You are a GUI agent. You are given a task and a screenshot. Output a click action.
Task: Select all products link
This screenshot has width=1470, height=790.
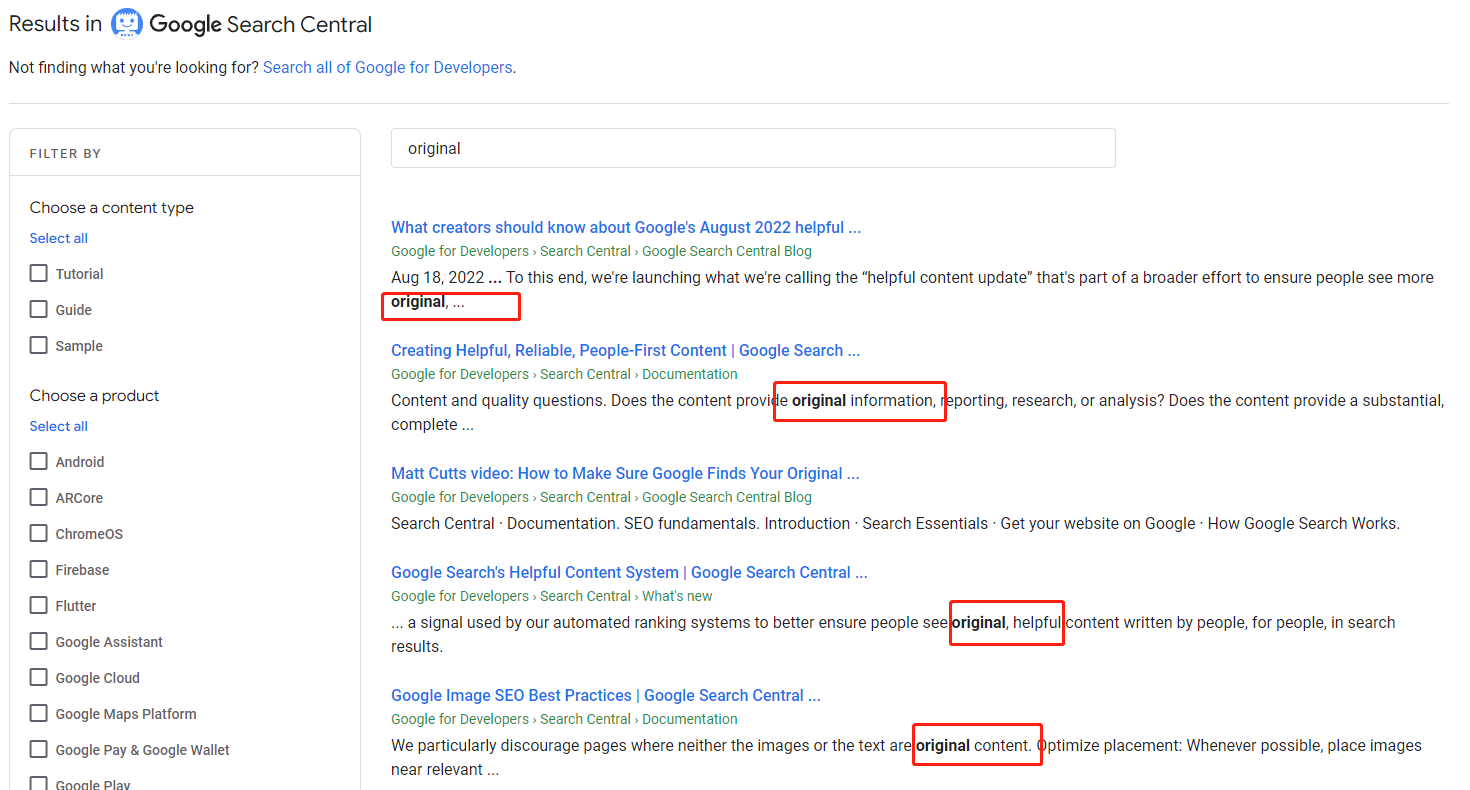point(58,426)
